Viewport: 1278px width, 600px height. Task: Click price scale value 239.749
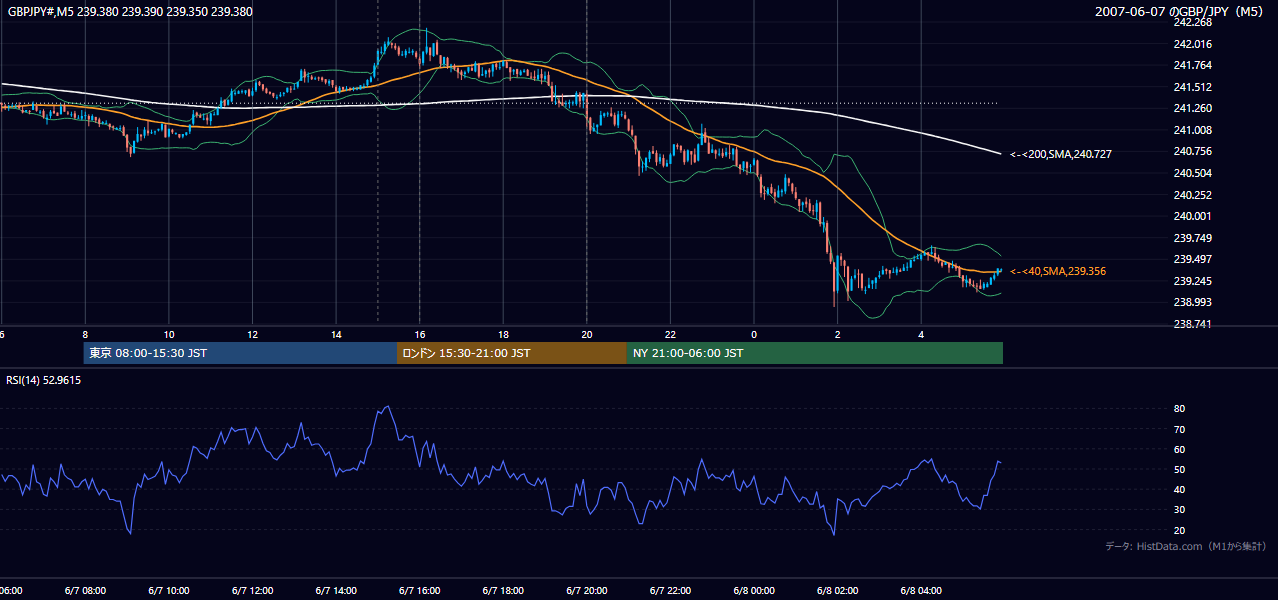[1192, 238]
